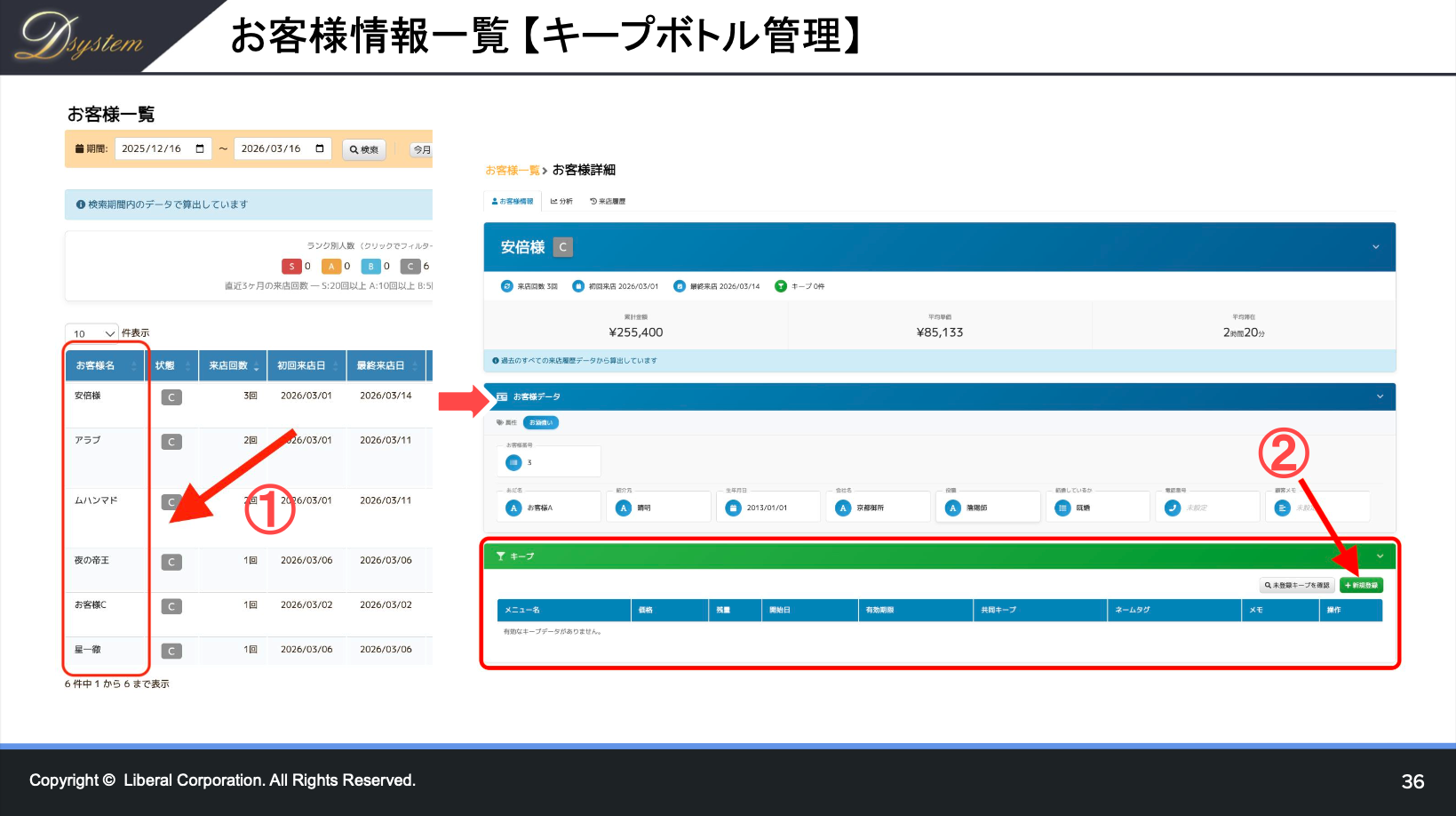Click the お客様データ ID card icon
Viewport: 1456px width, 816px height.
tap(502, 396)
